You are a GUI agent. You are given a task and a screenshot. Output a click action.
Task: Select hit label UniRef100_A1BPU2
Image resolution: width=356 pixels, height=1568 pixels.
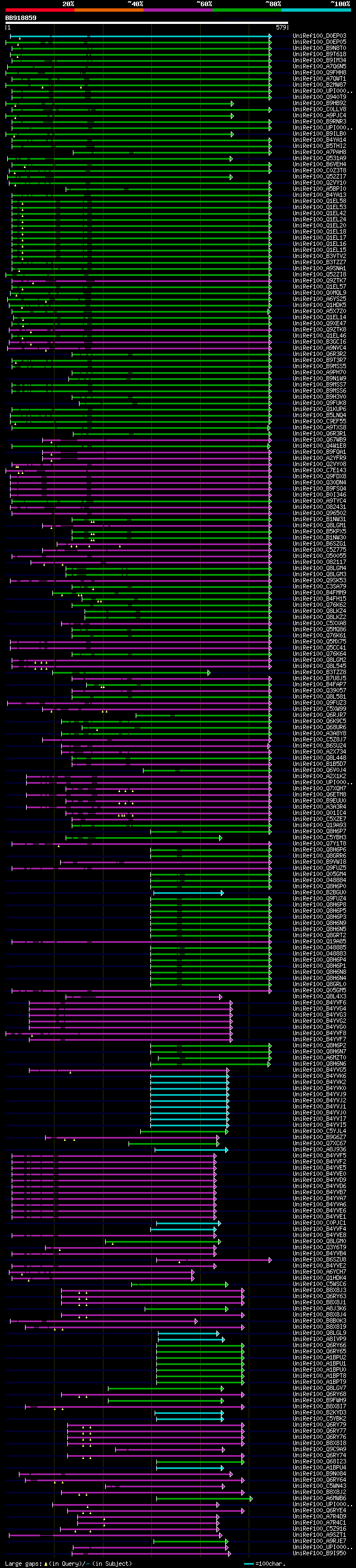[x=319, y=1358]
